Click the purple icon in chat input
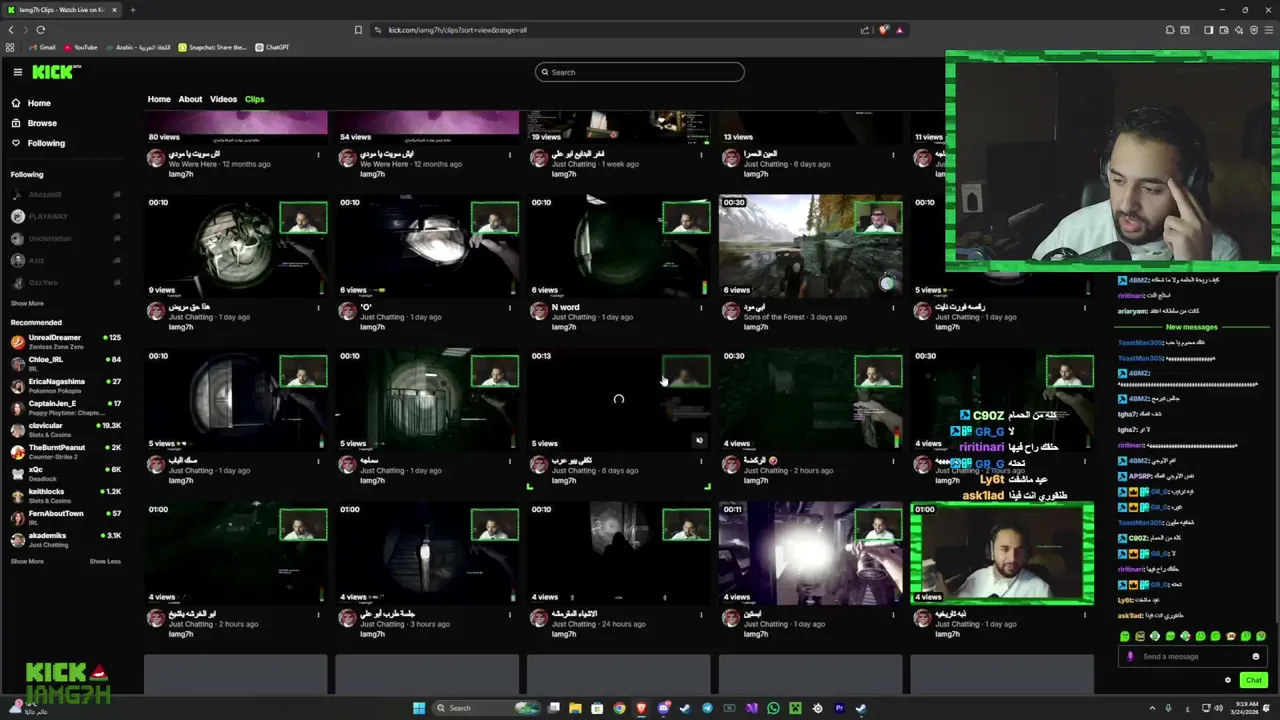 pos(1130,657)
